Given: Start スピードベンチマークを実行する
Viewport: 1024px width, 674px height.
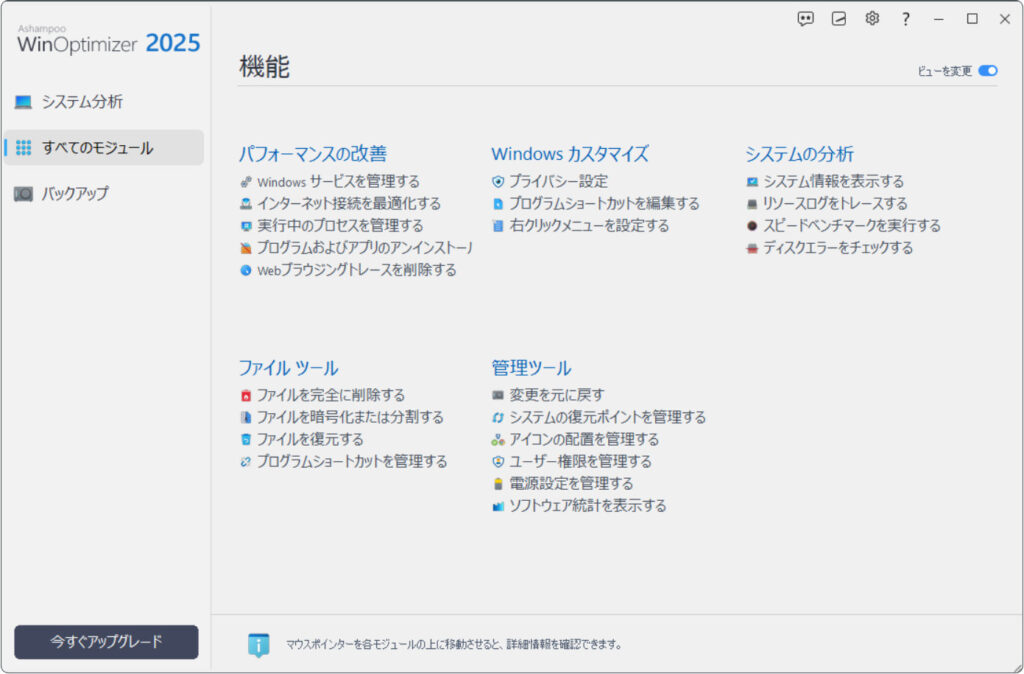Looking at the screenshot, I should [852, 226].
